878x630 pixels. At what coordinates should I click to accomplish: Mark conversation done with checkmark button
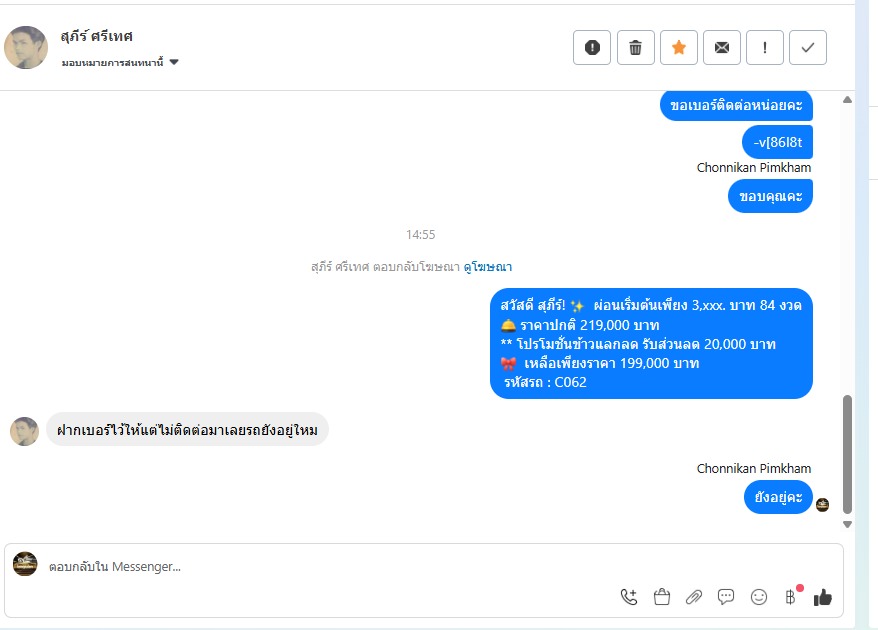808,48
